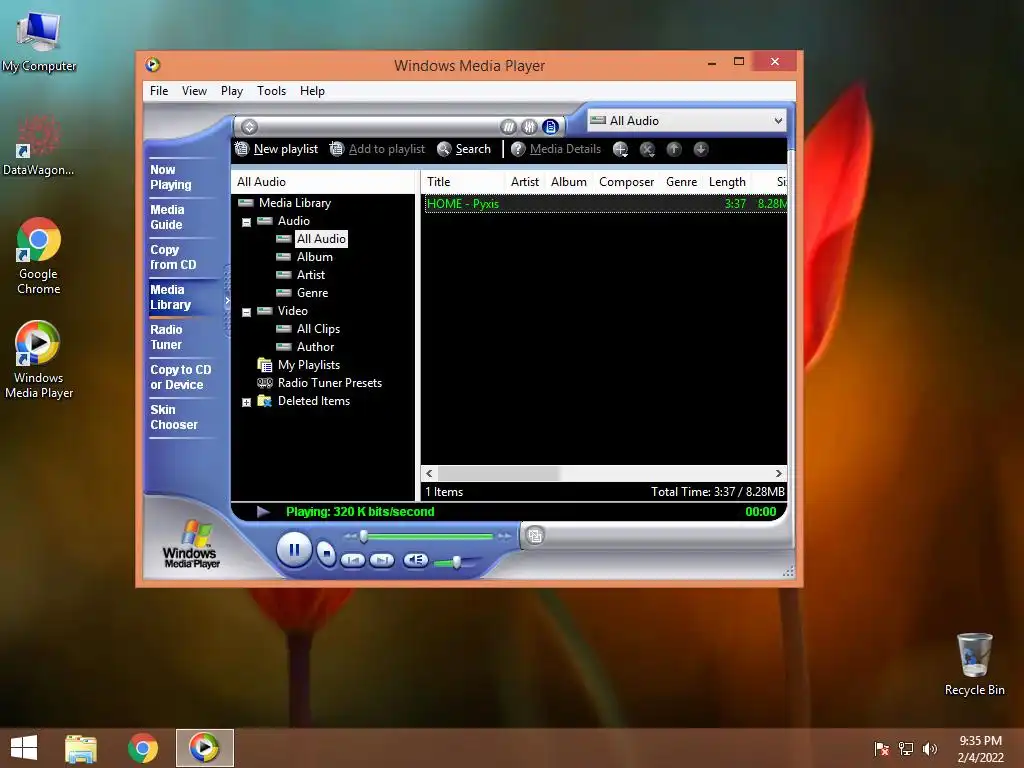The height and width of the screenshot is (768, 1024).
Task: Click the fast forward arrows icon
Action: click(505, 536)
